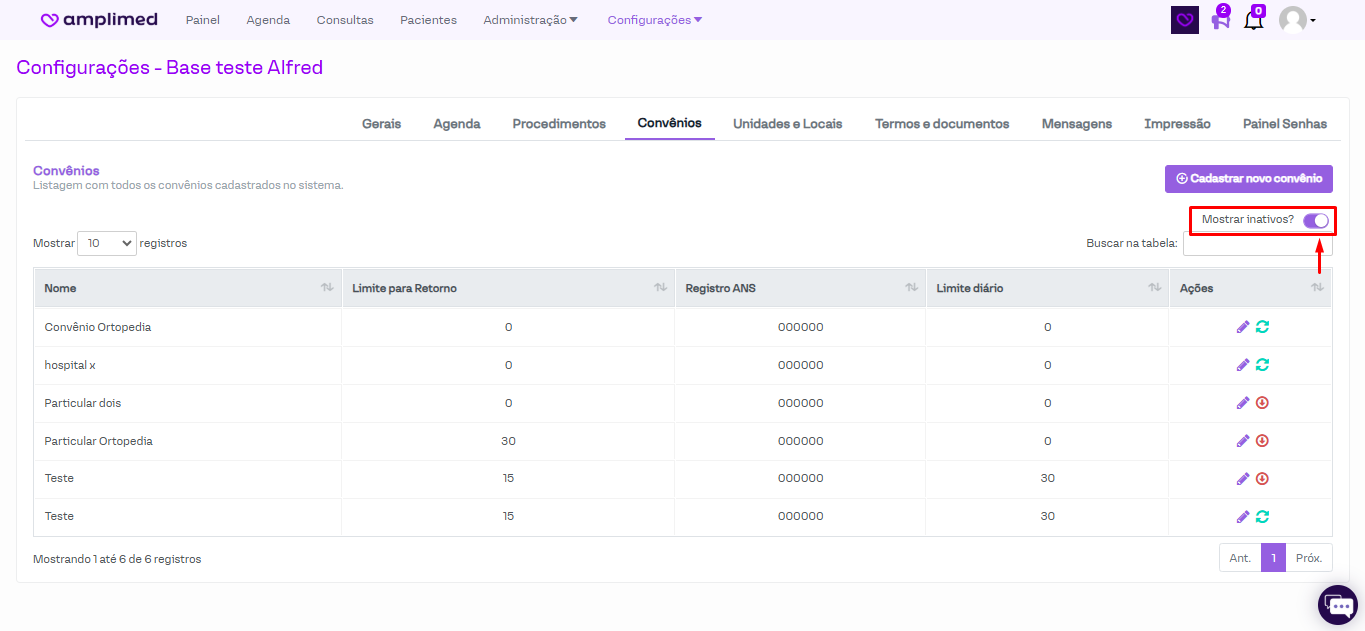Click the green reactivate icon for Teste

1262,517
